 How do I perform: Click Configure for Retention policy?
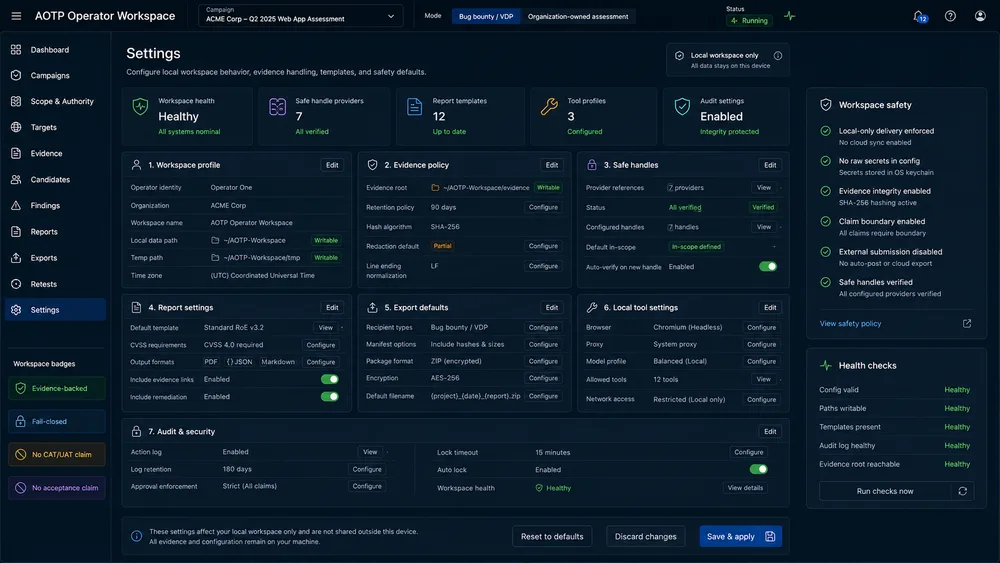pos(543,207)
